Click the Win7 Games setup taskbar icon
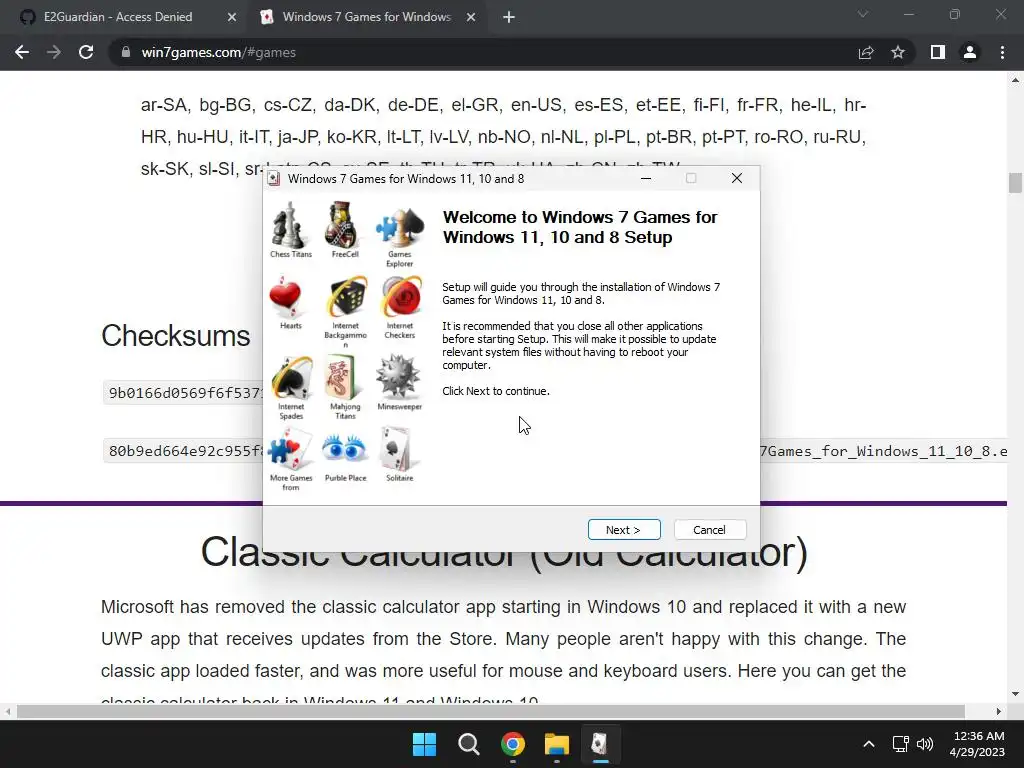 coord(600,744)
